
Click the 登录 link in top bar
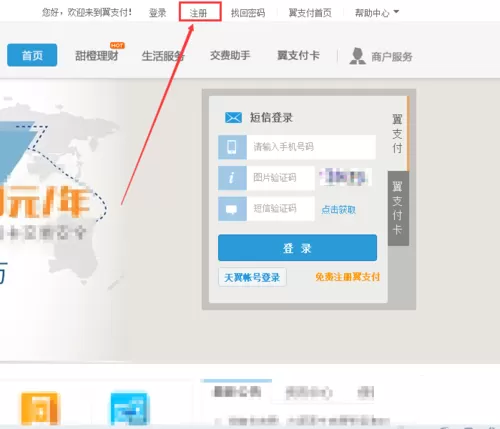157,13
